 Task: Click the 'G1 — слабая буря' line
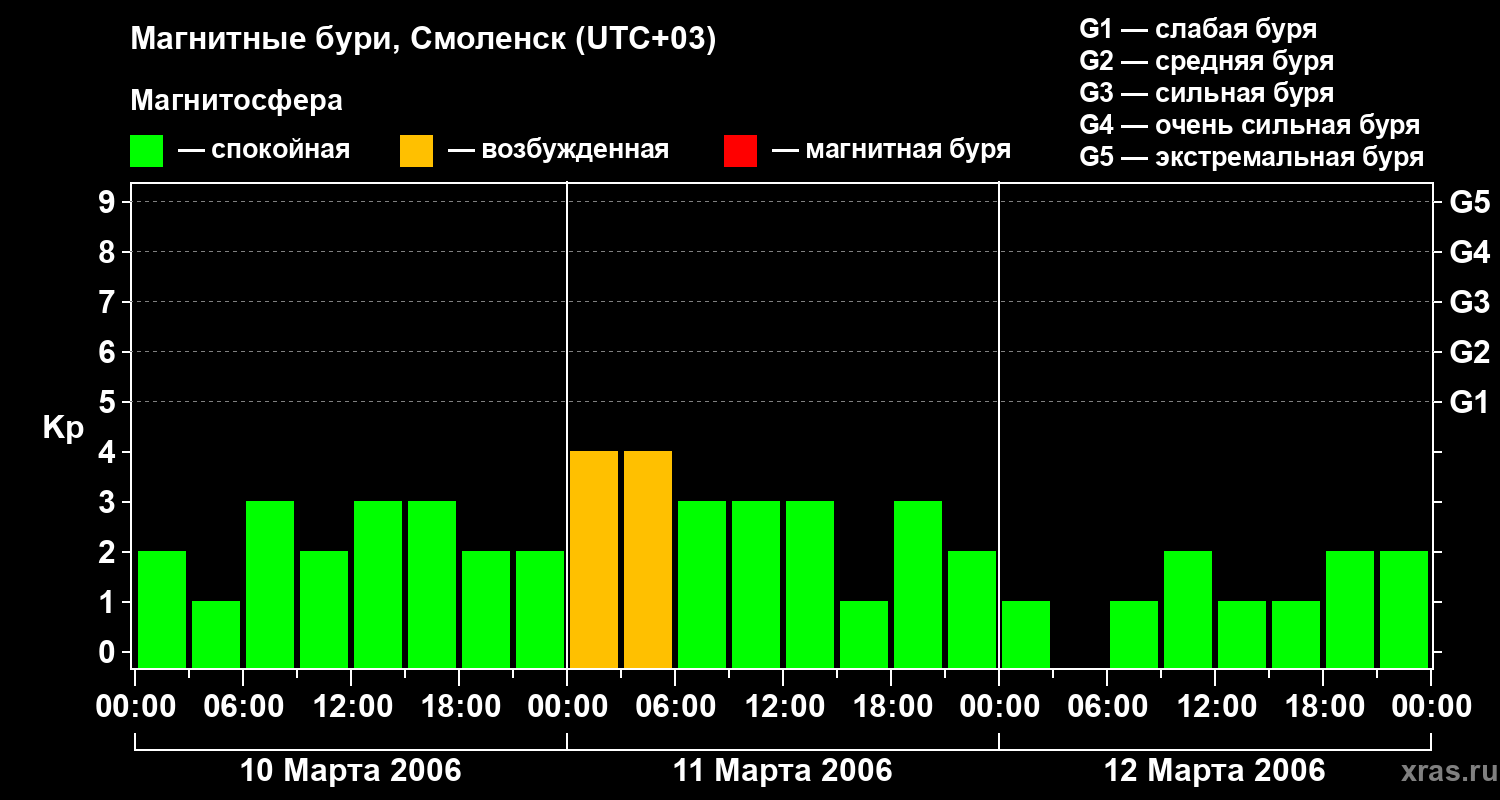tap(1198, 28)
